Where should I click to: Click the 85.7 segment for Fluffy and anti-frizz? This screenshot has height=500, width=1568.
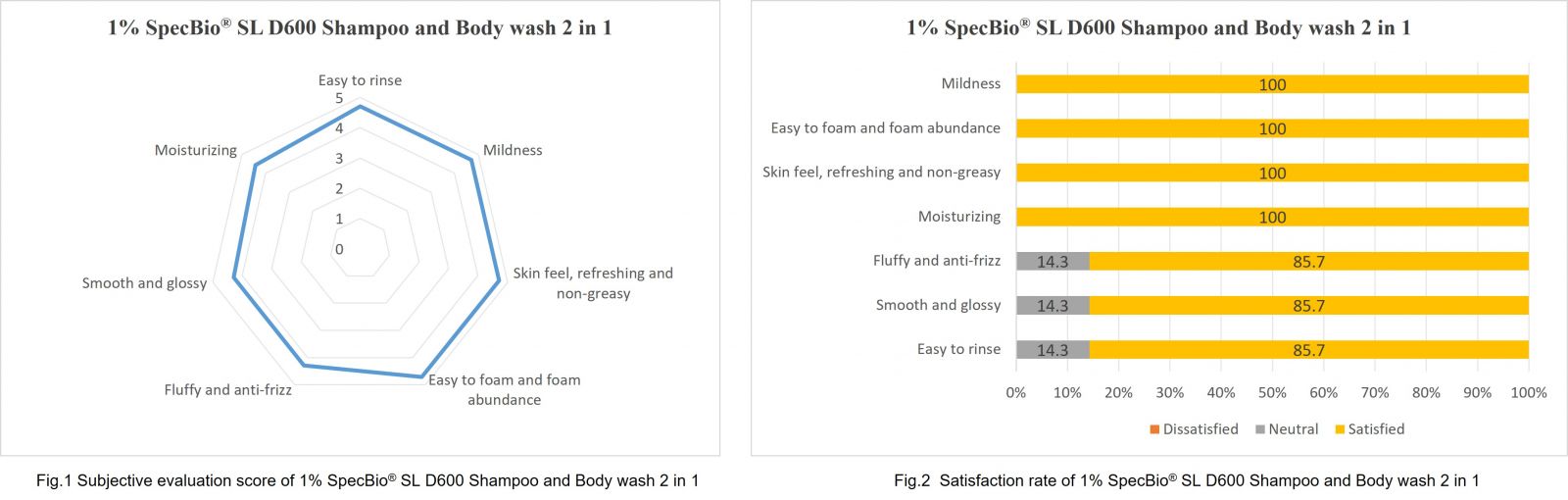pos(1309,261)
